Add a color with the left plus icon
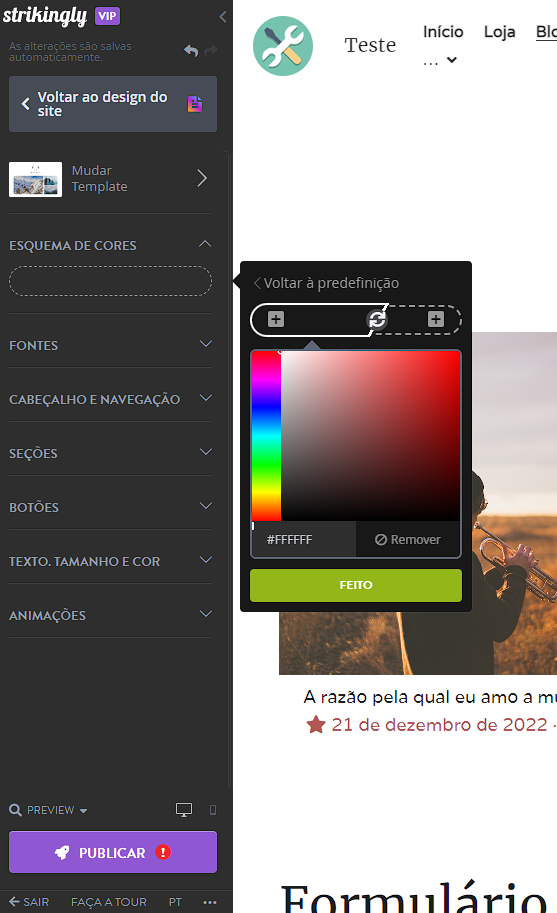This screenshot has width=557, height=913. point(276,319)
